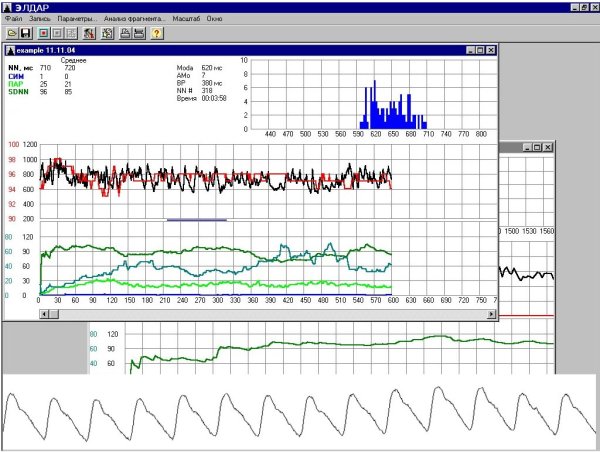Viewport: 600px width, 452px height.
Task: Click the tallest blue histogram bar near 620
Action: tap(375, 104)
